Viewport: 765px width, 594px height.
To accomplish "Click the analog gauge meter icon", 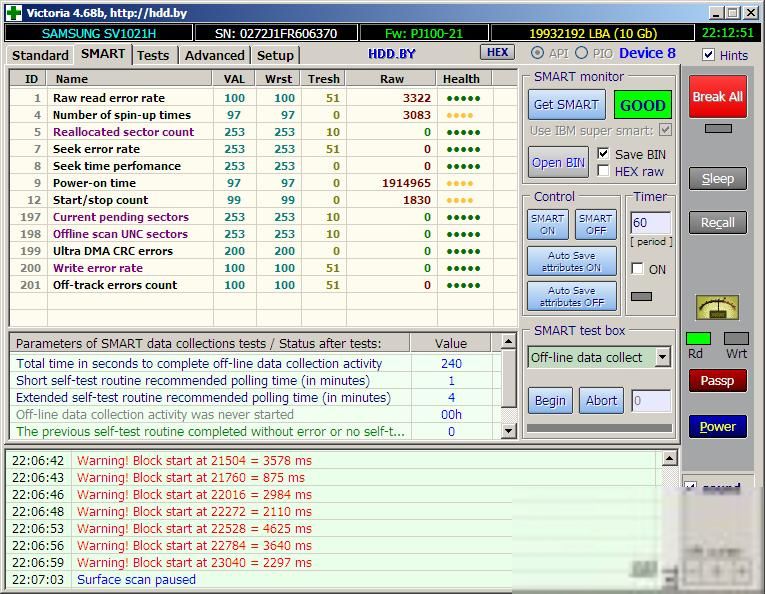I will coord(717,307).
